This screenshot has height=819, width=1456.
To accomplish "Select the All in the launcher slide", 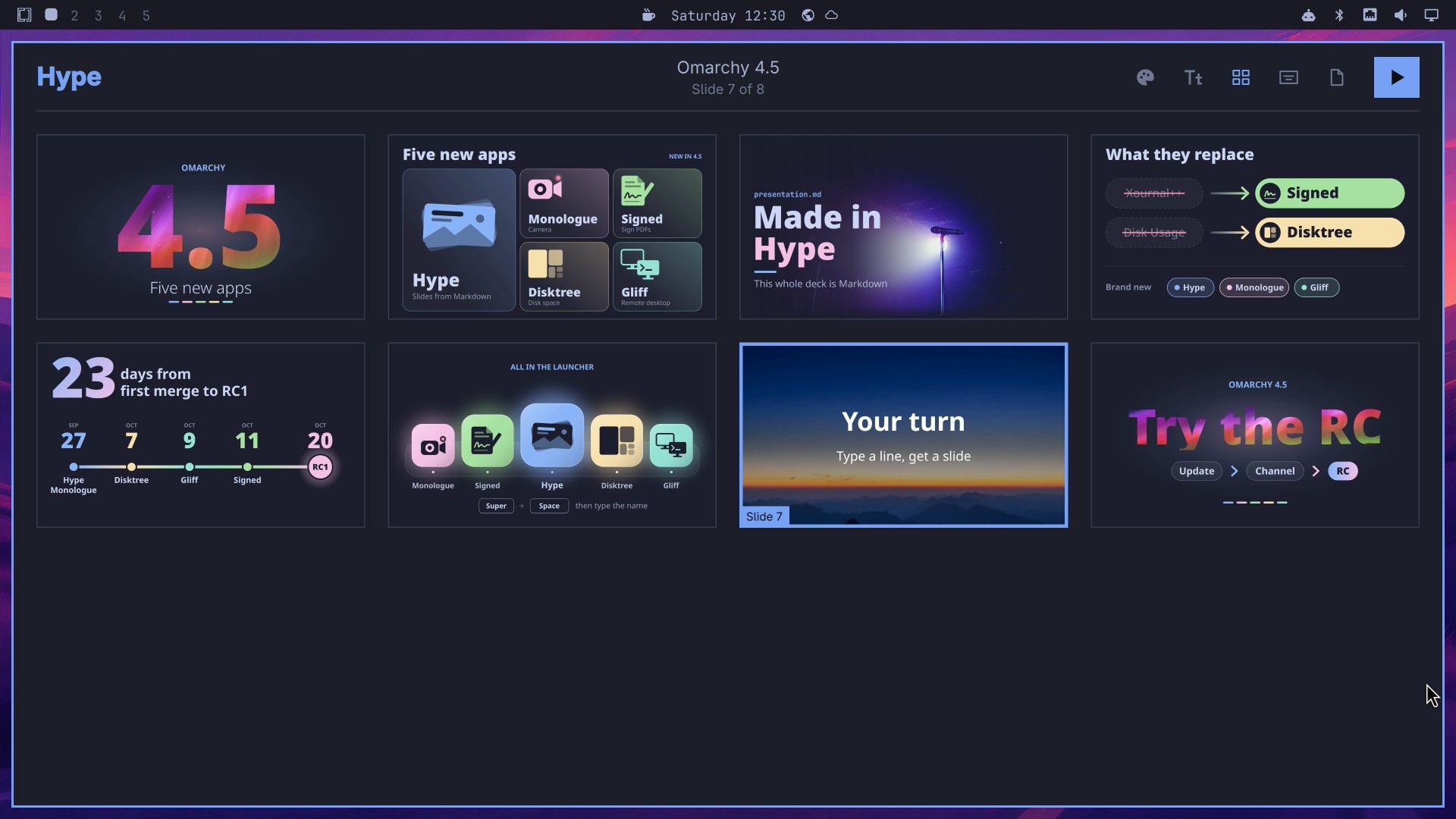I will click(552, 435).
